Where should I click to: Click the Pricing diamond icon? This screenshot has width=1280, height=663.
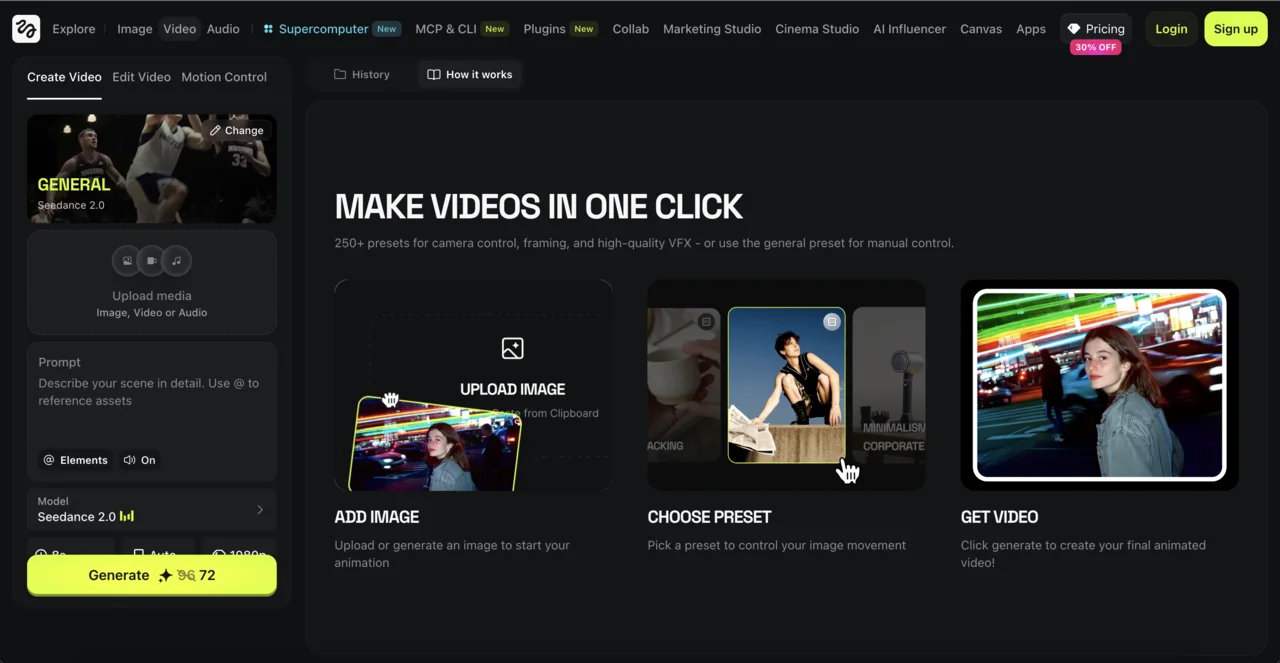(1074, 29)
